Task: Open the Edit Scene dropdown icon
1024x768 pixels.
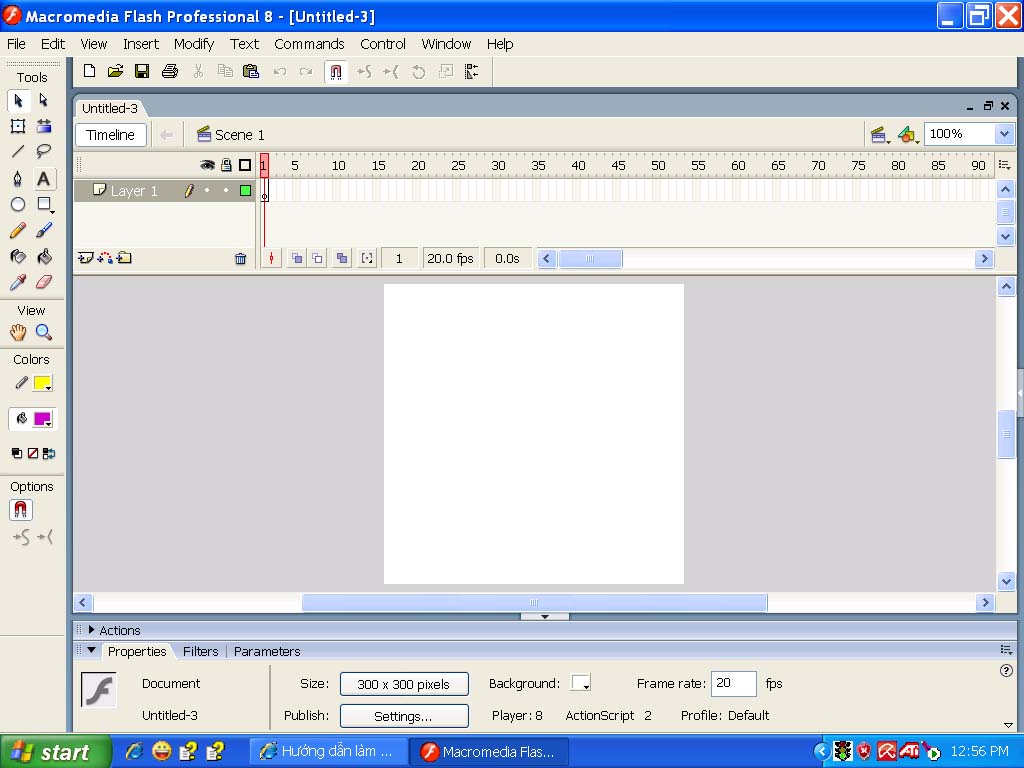Action: point(880,135)
